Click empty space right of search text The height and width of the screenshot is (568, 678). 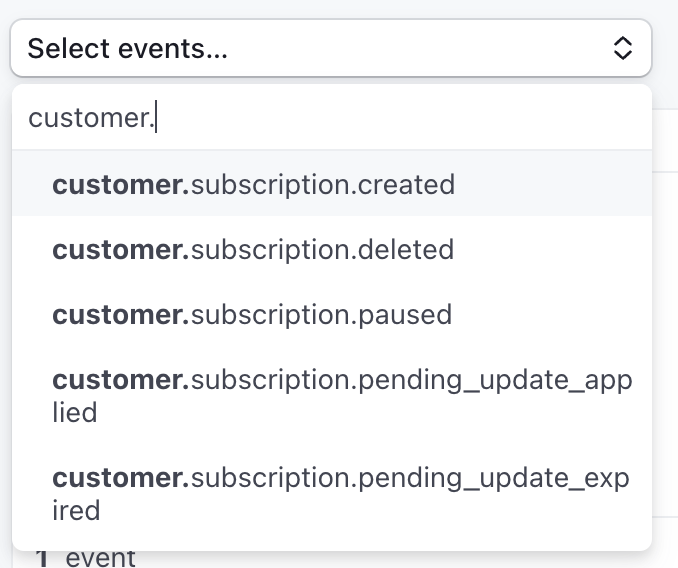420,118
